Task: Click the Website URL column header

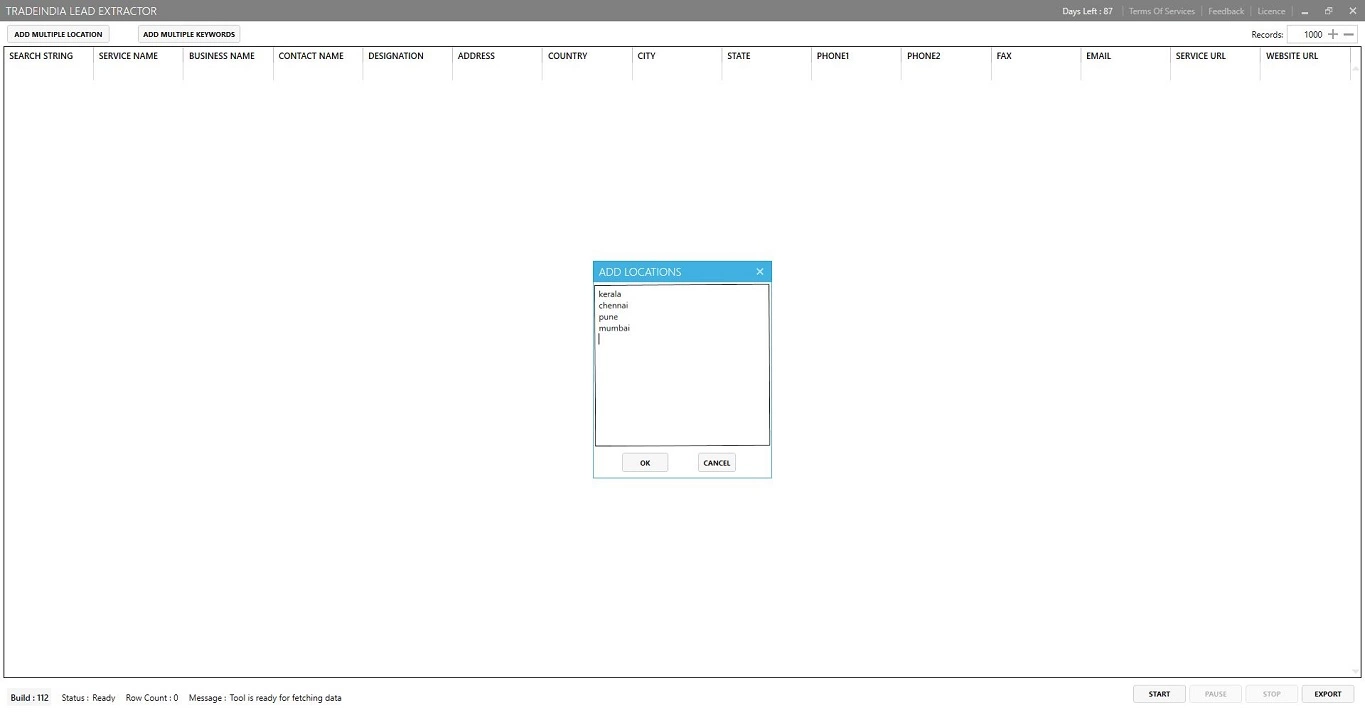Action: (1291, 56)
